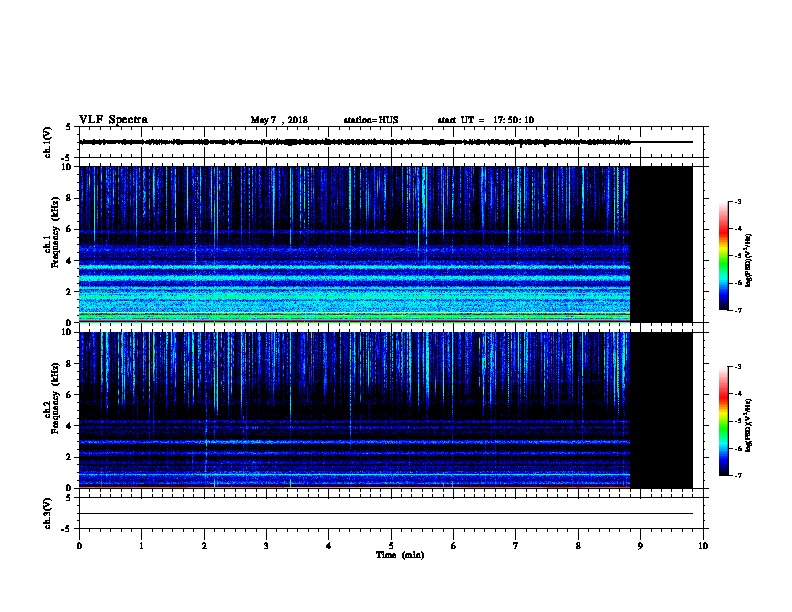Click time axis tick label "9"
The height and width of the screenshot is (612, 792).
point(640,546)
